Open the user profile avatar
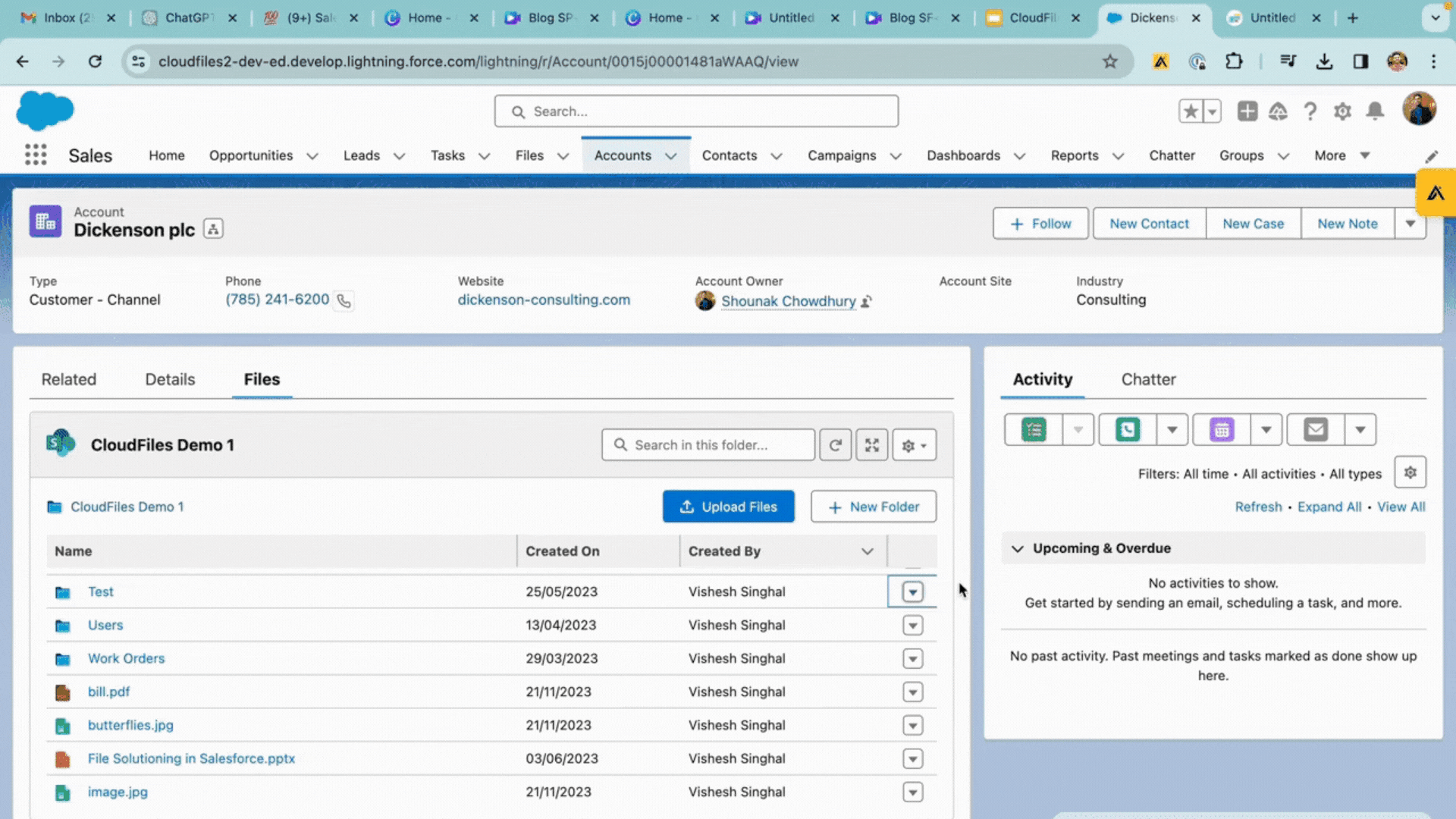1456x819 pixels. pyautogui.click(x=1419, y=109)
